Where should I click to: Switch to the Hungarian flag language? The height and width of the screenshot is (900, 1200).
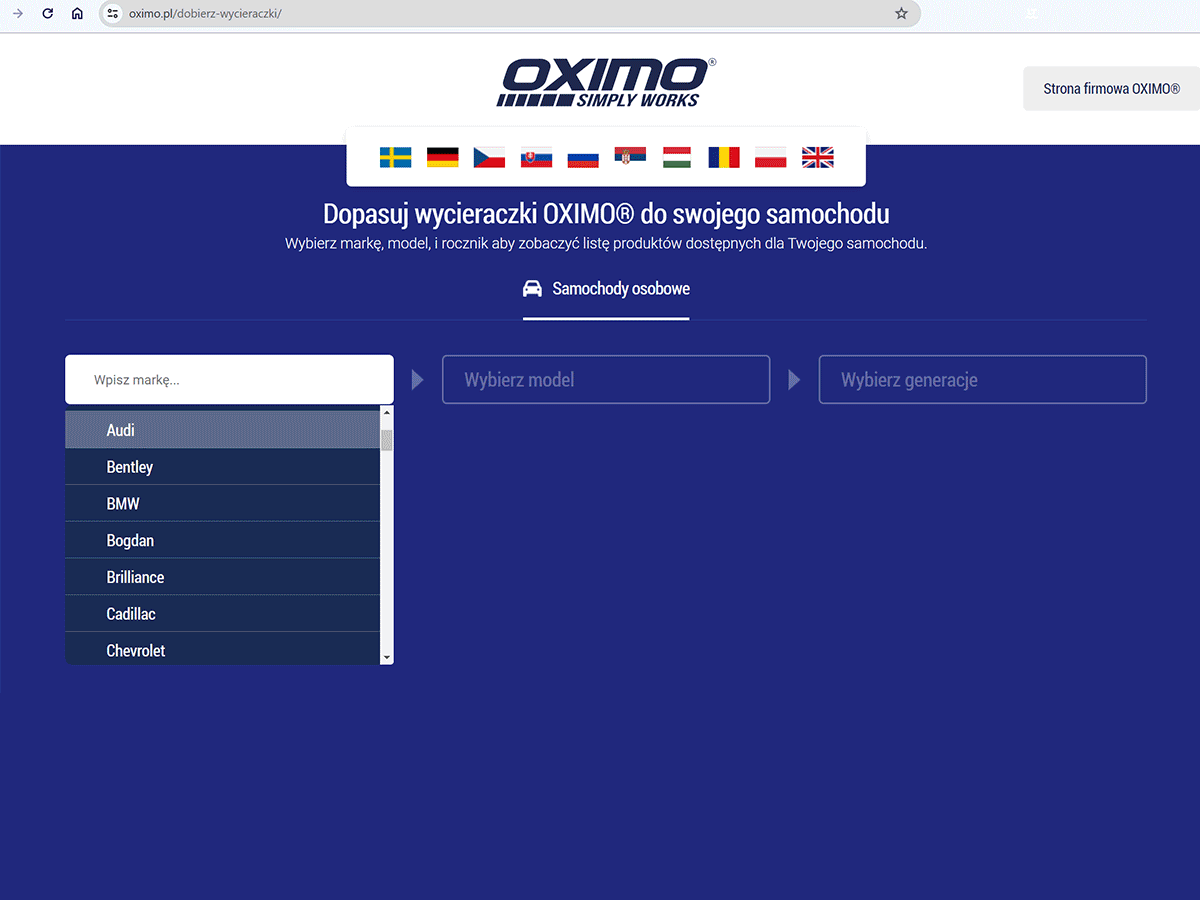[677, 157]
